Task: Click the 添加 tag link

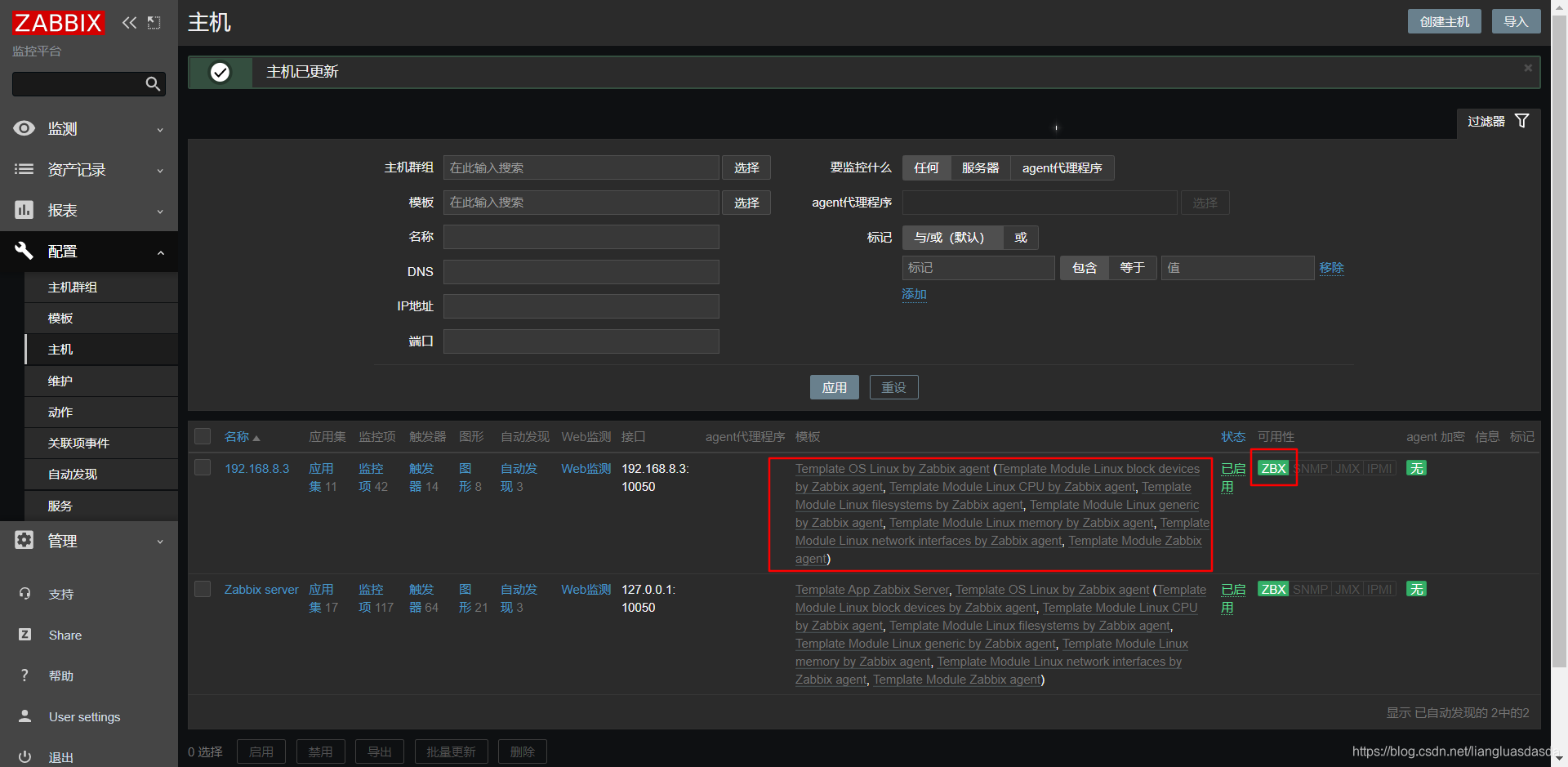Action: point(914,294)
